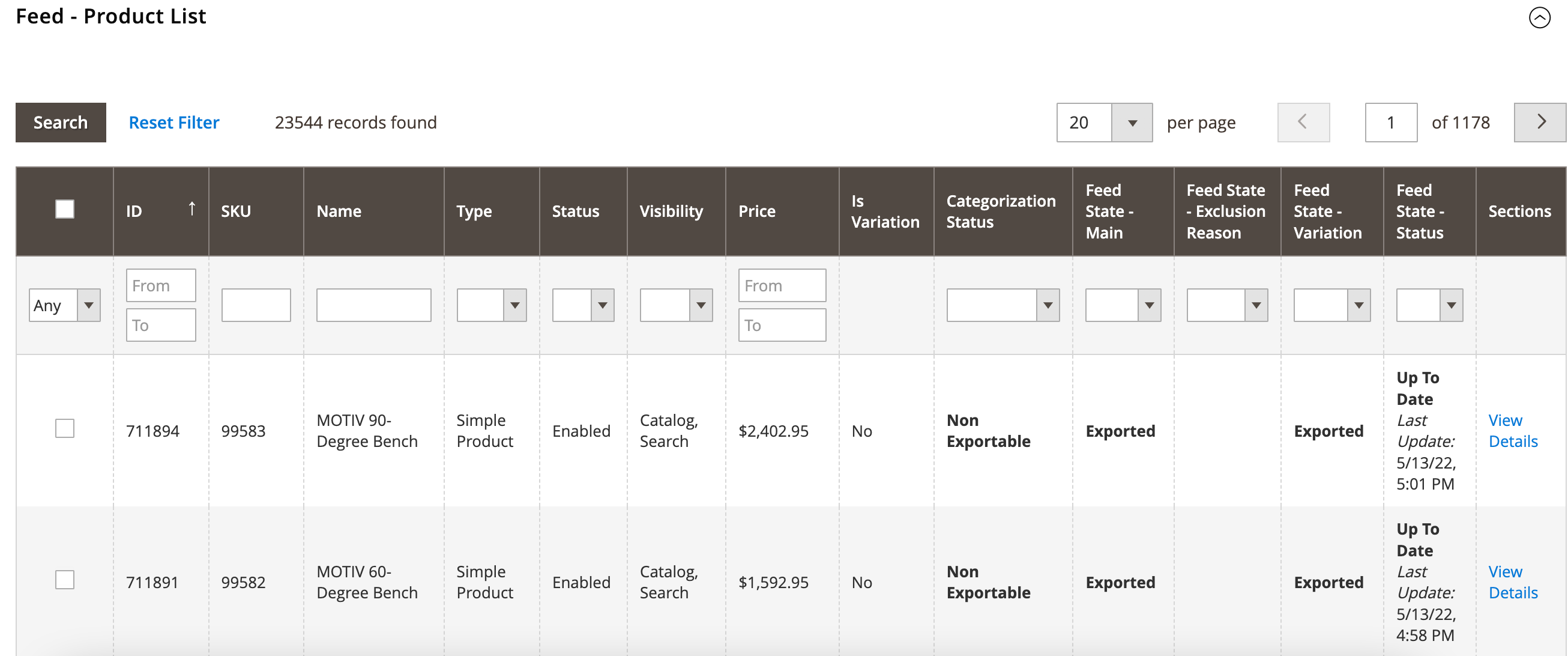Sort by Price column header

(x=782, y=211)
